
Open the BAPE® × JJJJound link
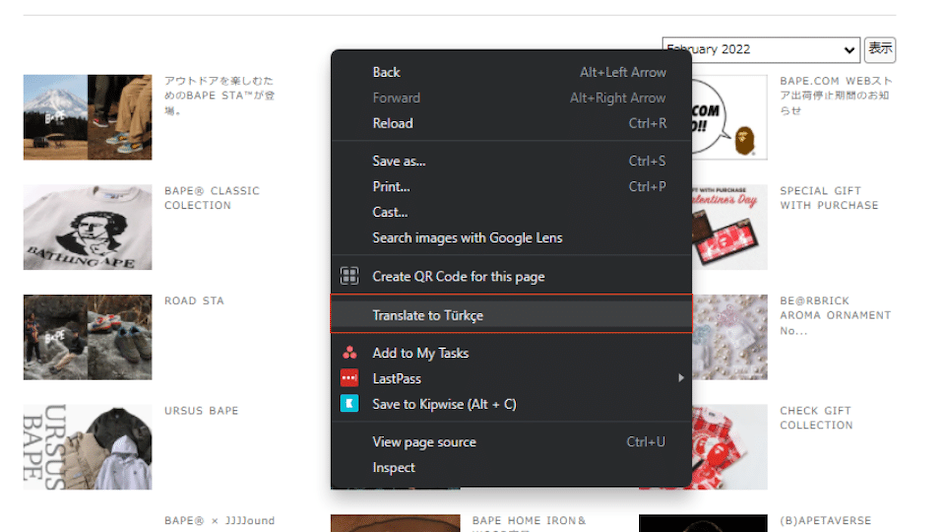[x=219, y=520]
